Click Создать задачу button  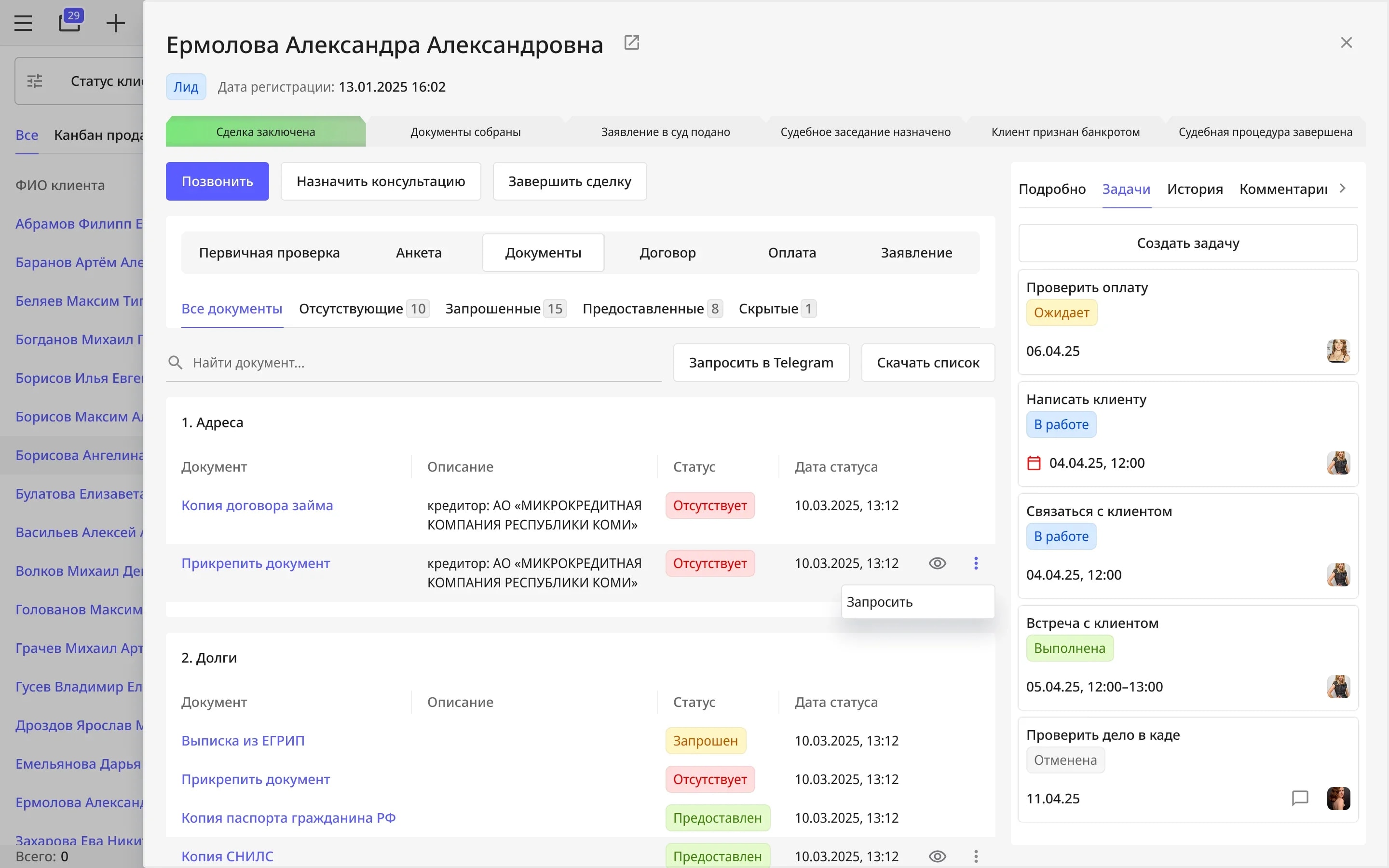coord(1188,244)
